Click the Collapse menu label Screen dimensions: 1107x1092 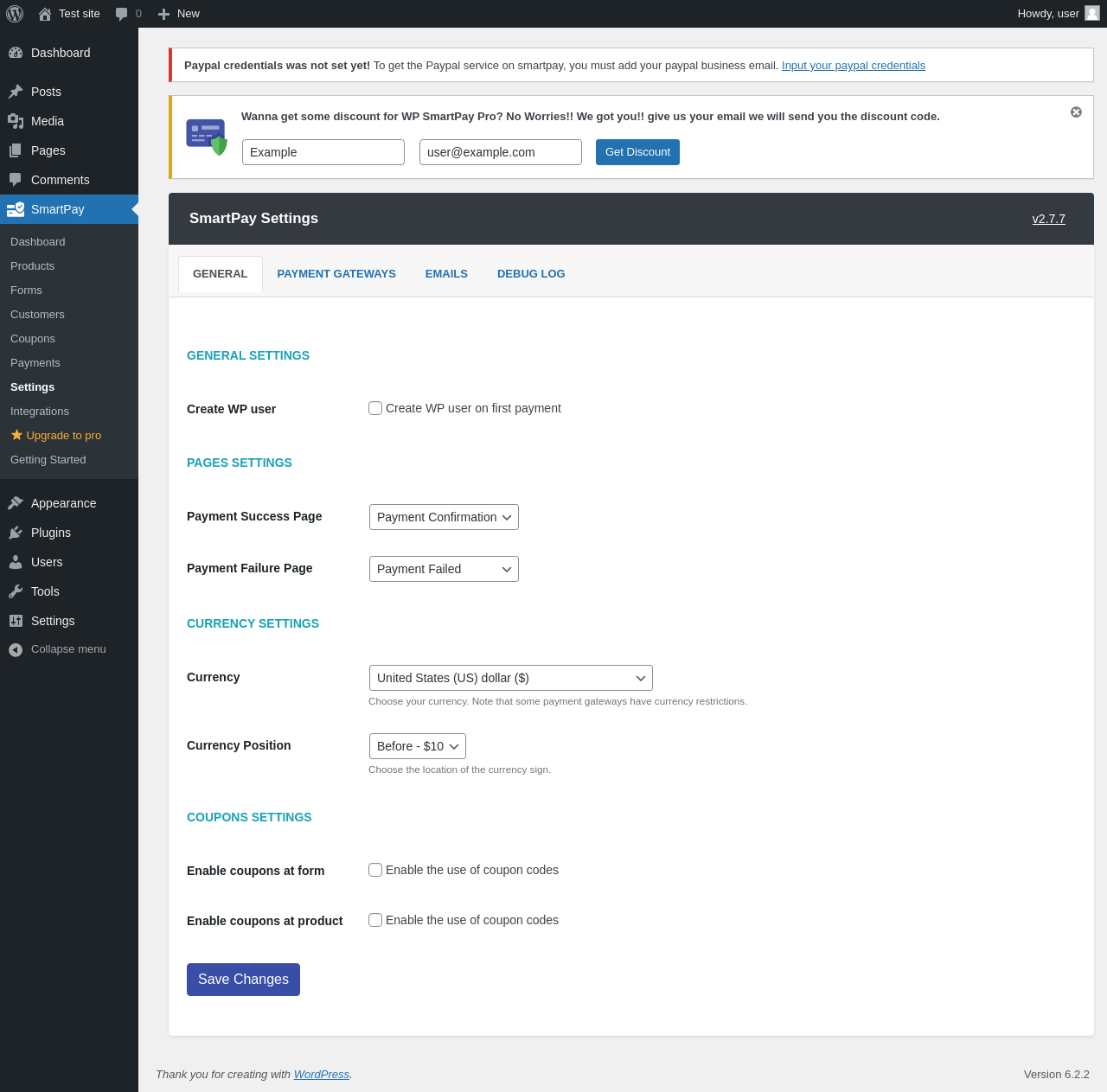coord(68,649)
